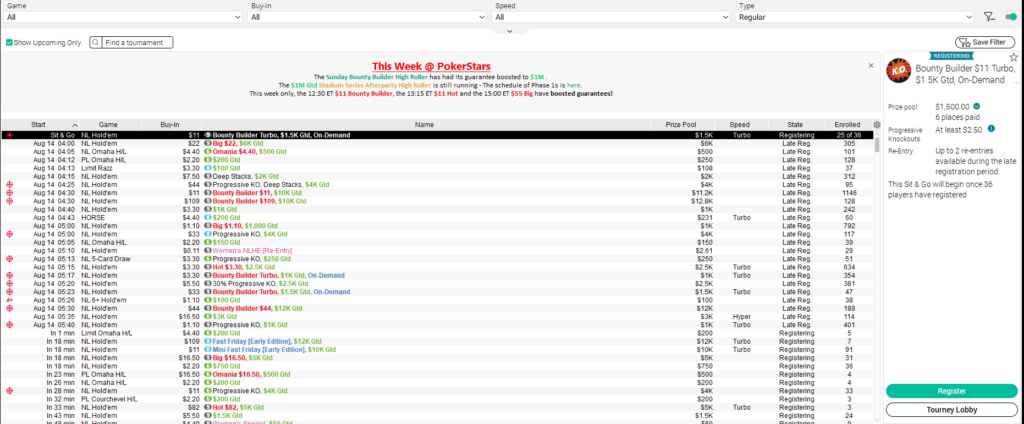Open the Tourney Lobby button

[951, 409]
